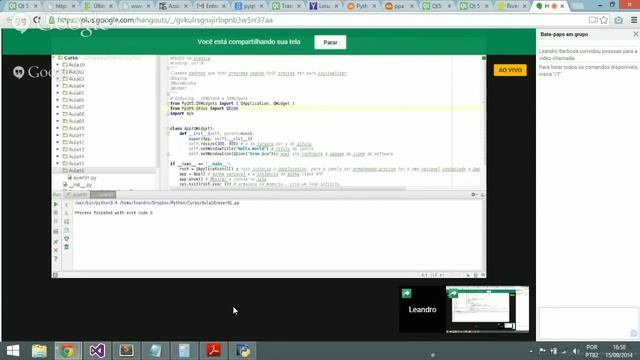Click the scrollbar in the project tree

(158, 110)
